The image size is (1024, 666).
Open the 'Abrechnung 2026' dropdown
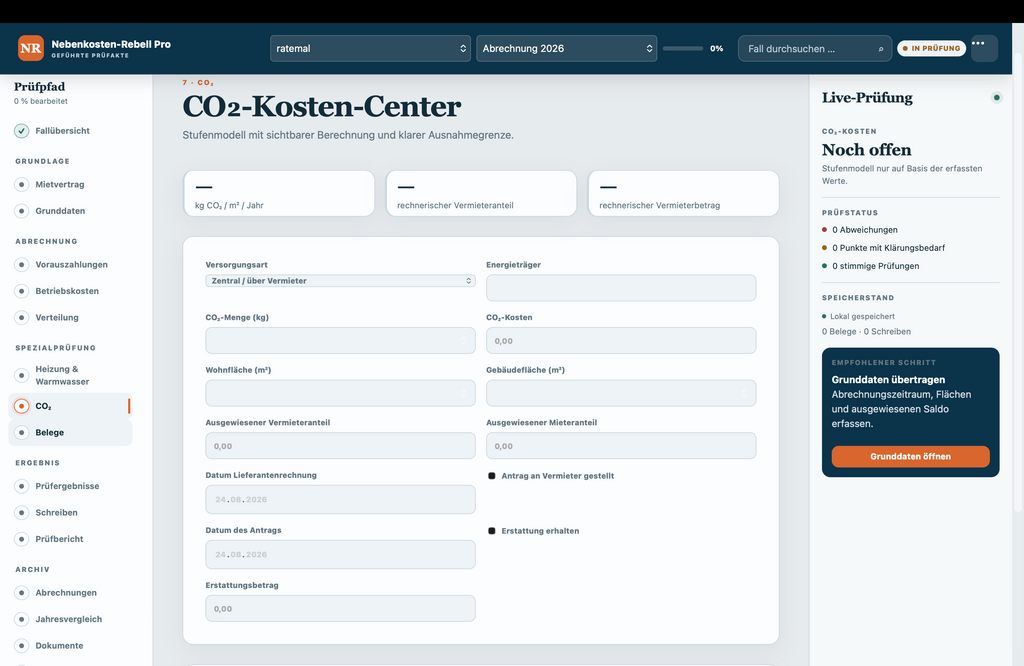click(566, 48)
